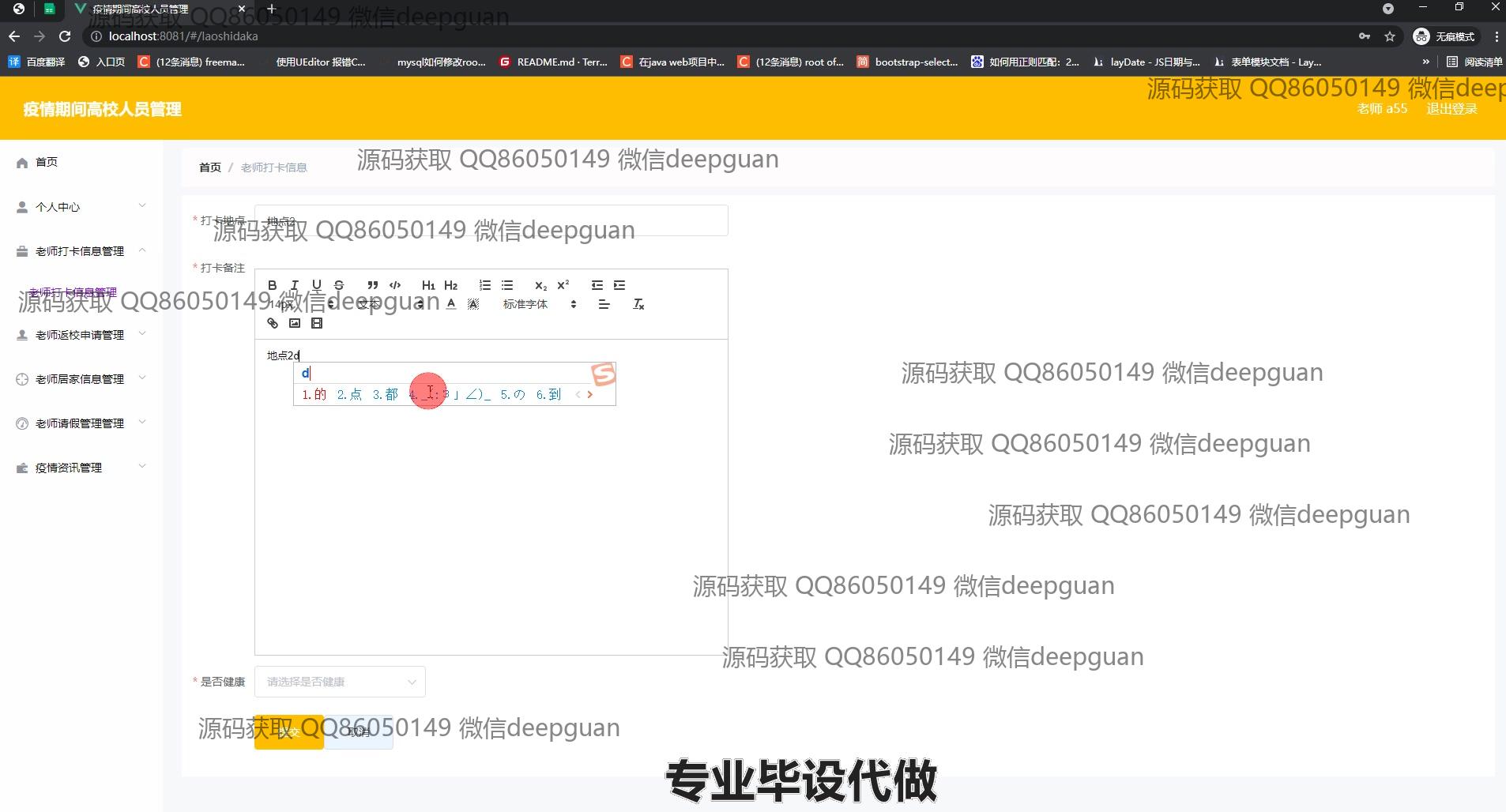The height and width of the screenshot is (812, 1506).
Task: Toggle subscript formatting
Action: tap(541, 285)
